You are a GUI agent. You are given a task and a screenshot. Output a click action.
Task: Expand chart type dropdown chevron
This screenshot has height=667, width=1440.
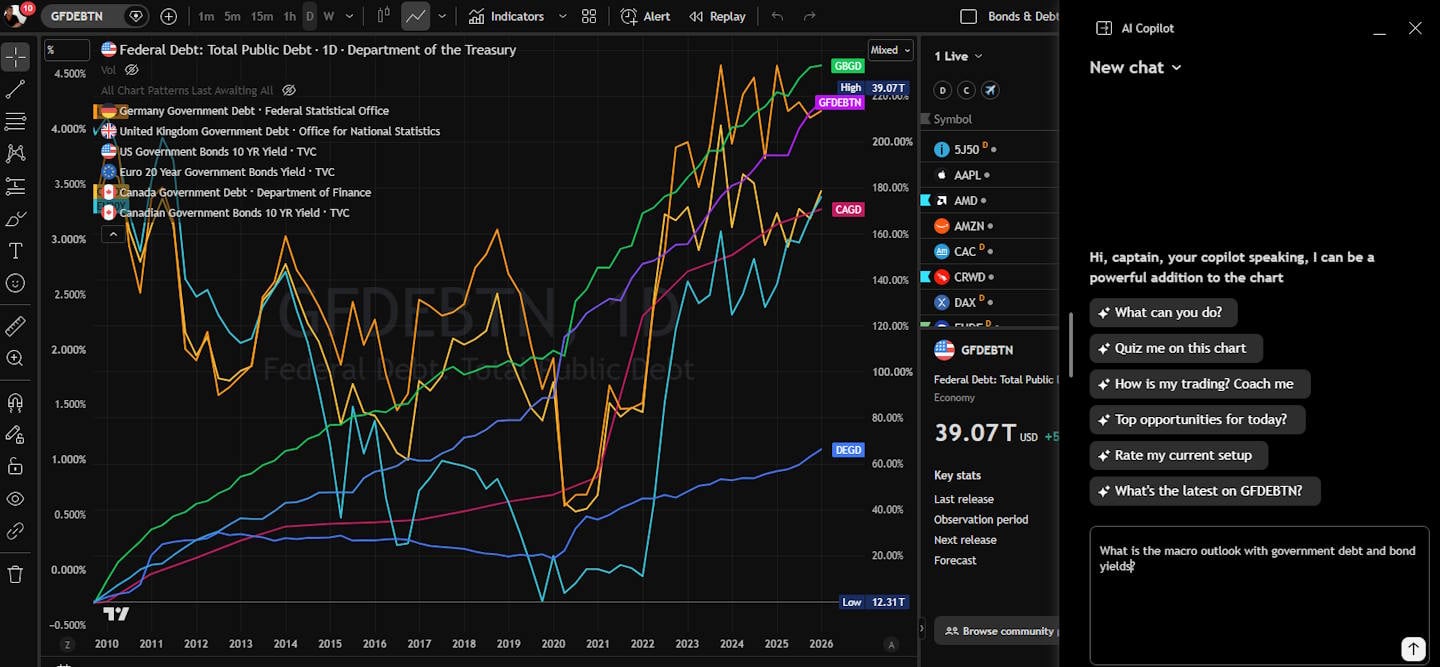pyautogui.click(x=442, y=16)
